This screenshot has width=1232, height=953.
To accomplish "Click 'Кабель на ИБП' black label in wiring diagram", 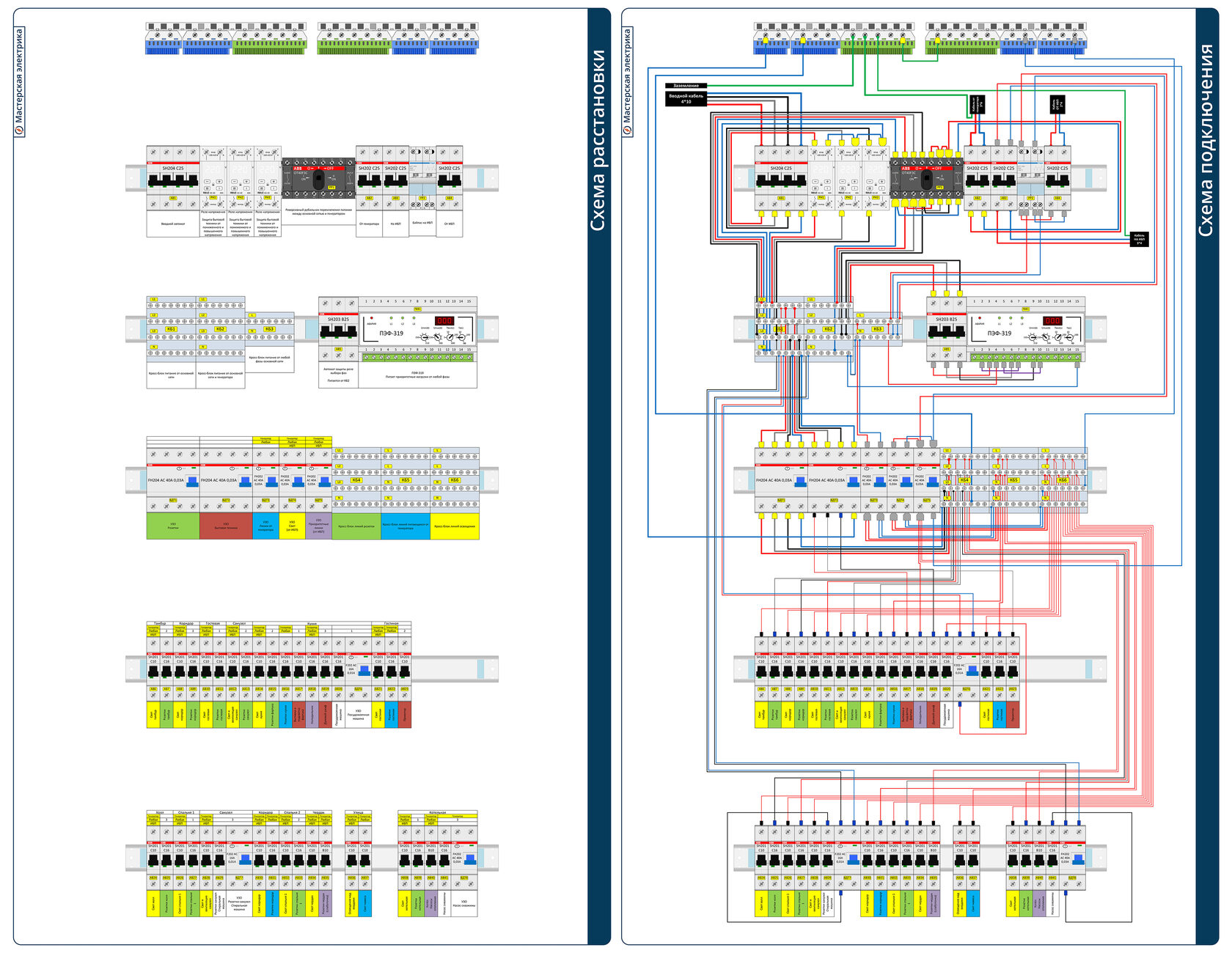I will (x=1138, y=239).
